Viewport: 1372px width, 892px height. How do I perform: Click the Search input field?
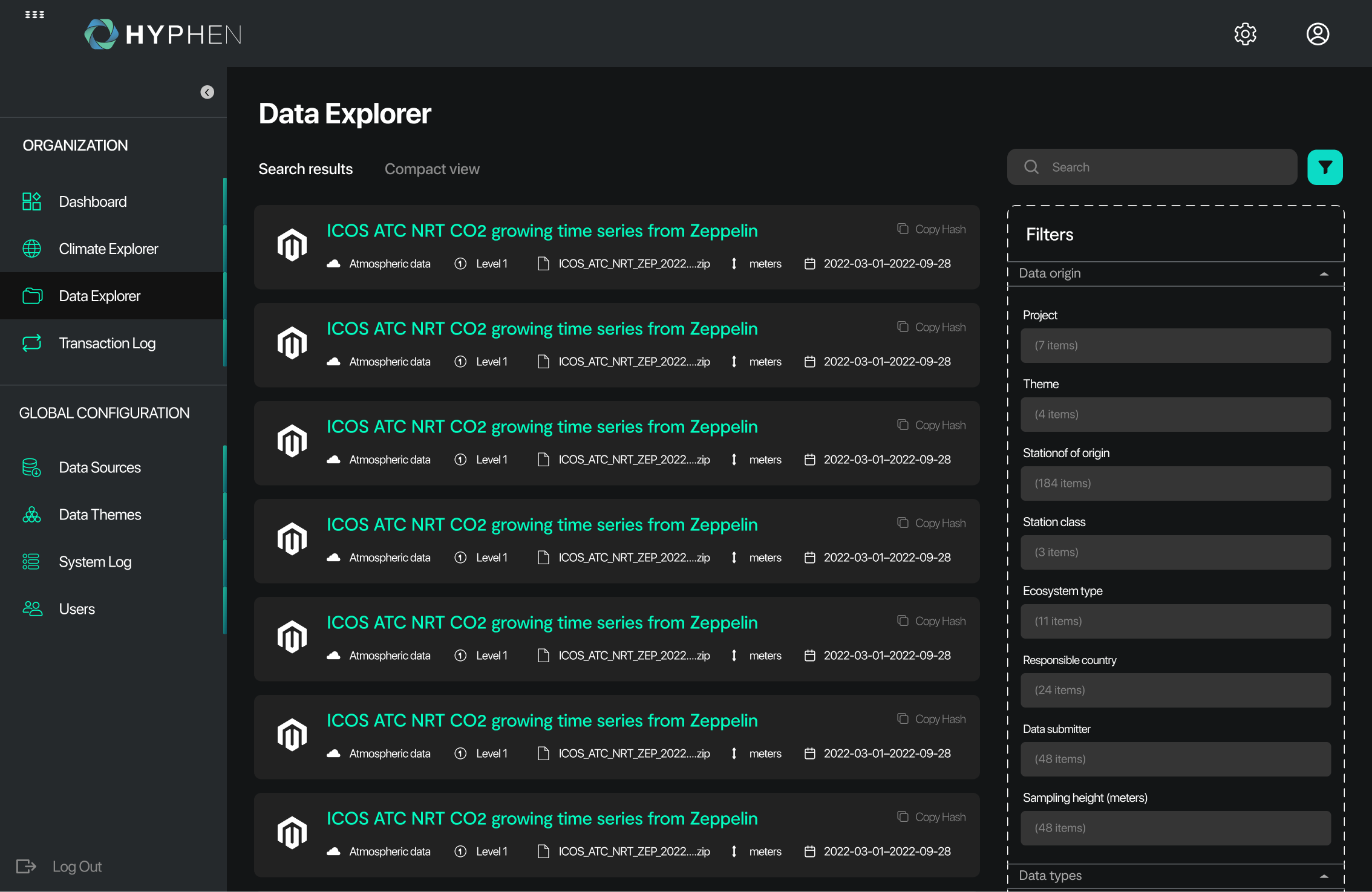click(1152, 167)
